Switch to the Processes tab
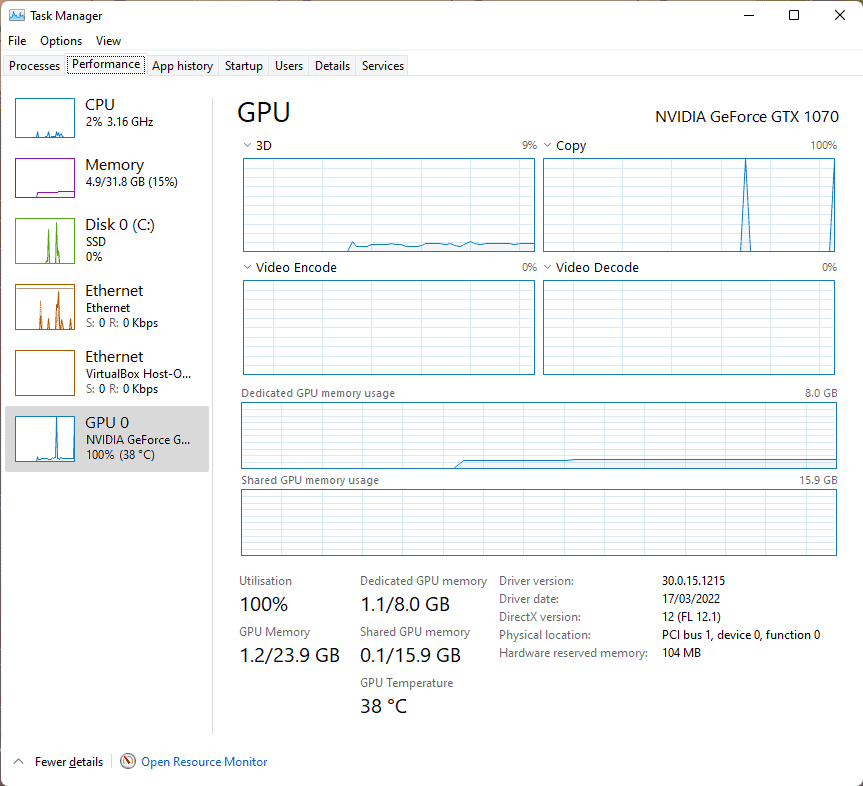 tap(35, 66)
